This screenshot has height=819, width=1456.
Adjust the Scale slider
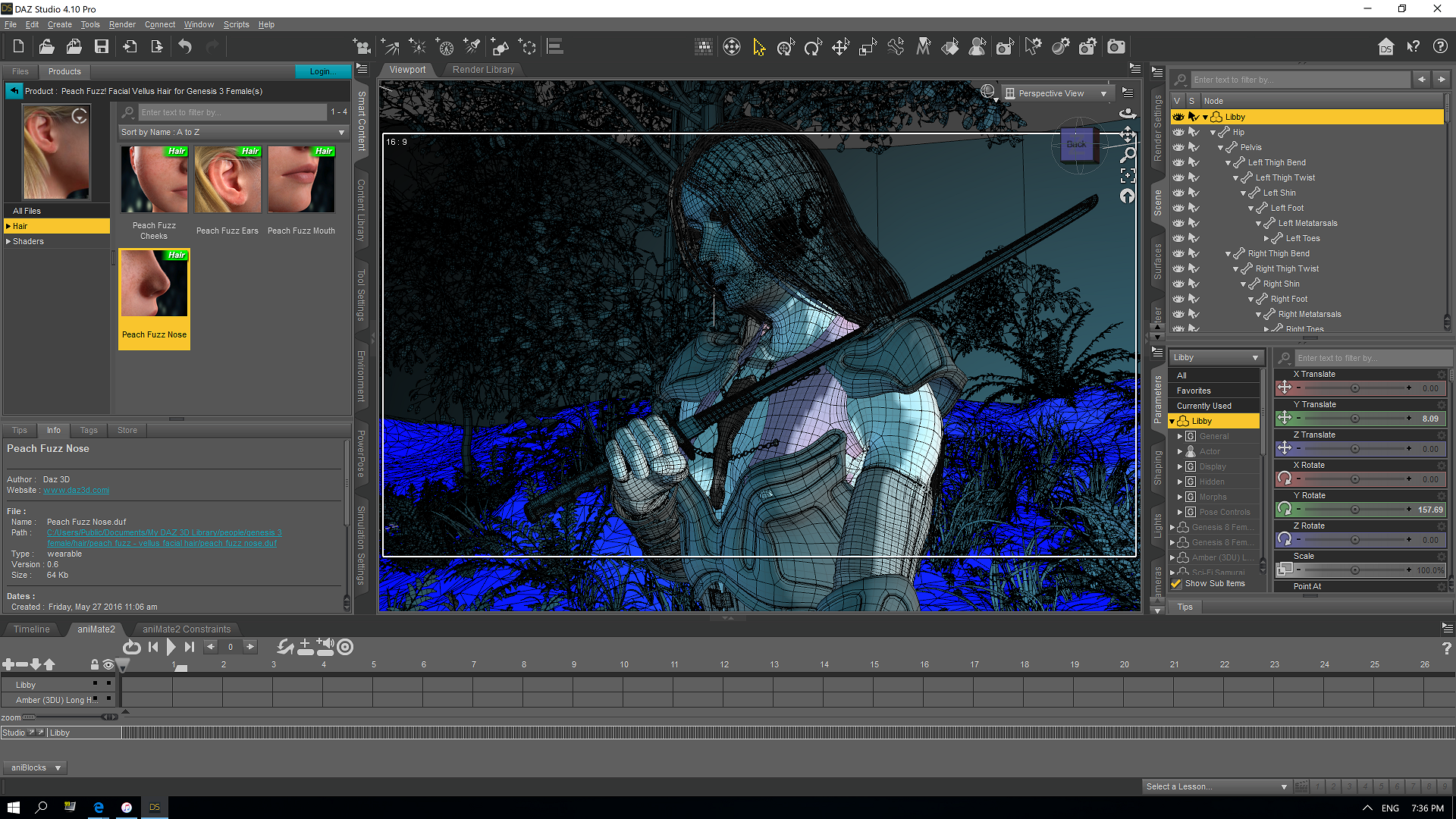point(1354,570)
